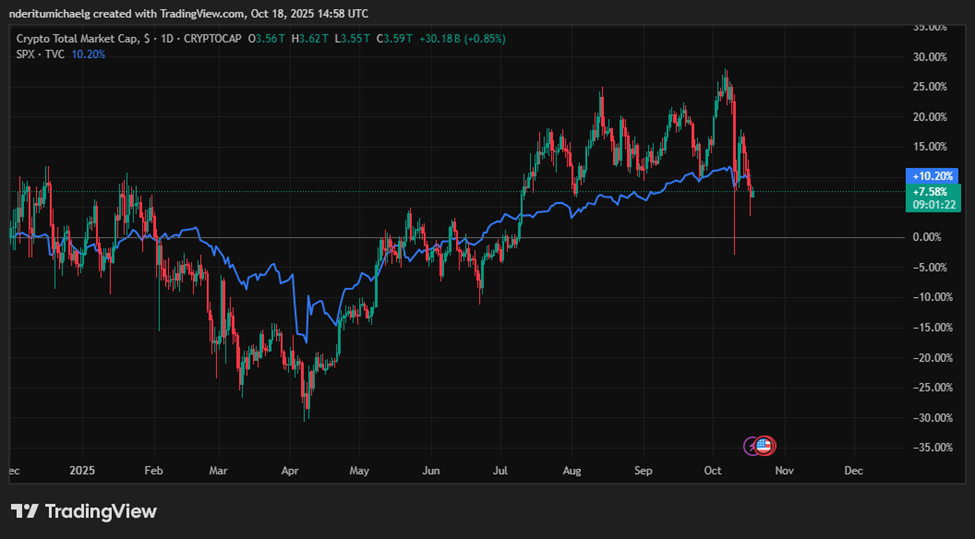
Task: Click the 25.00% price scale label
Action: 930,86
